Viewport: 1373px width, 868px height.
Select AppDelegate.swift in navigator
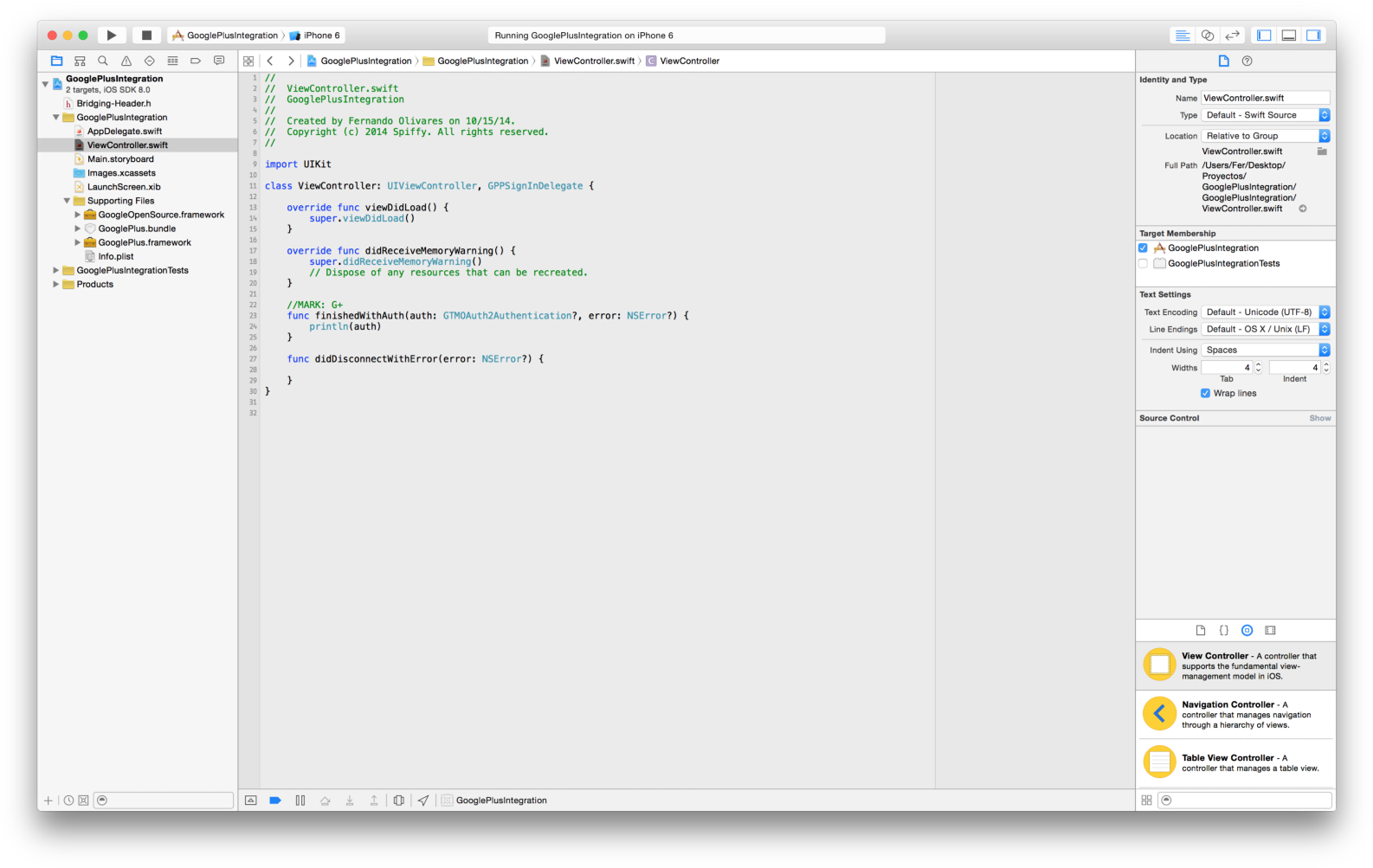pos(125,132)
